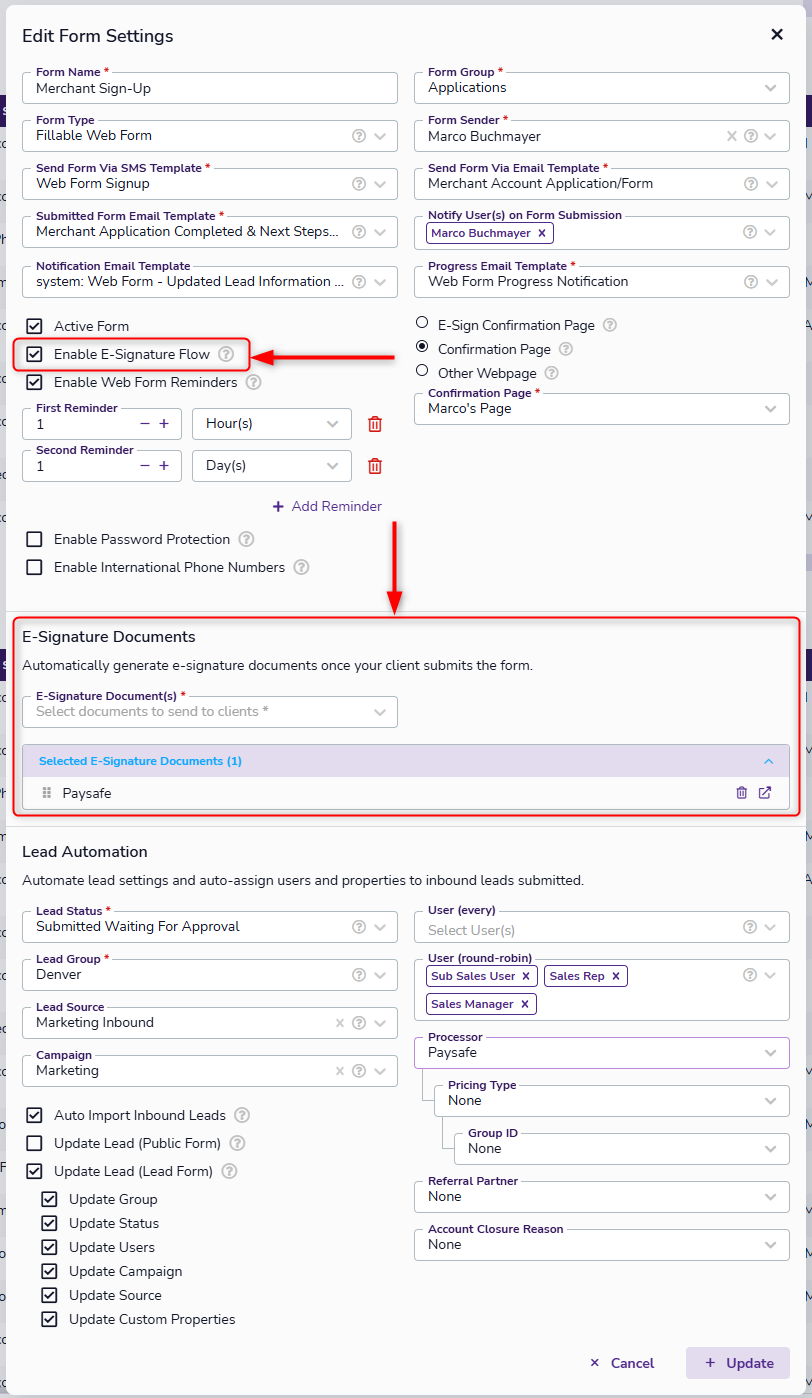This screenshot has width=812, height=1398.
Task: Check Update Lead (Public Form)
Action: [35, 1143]
